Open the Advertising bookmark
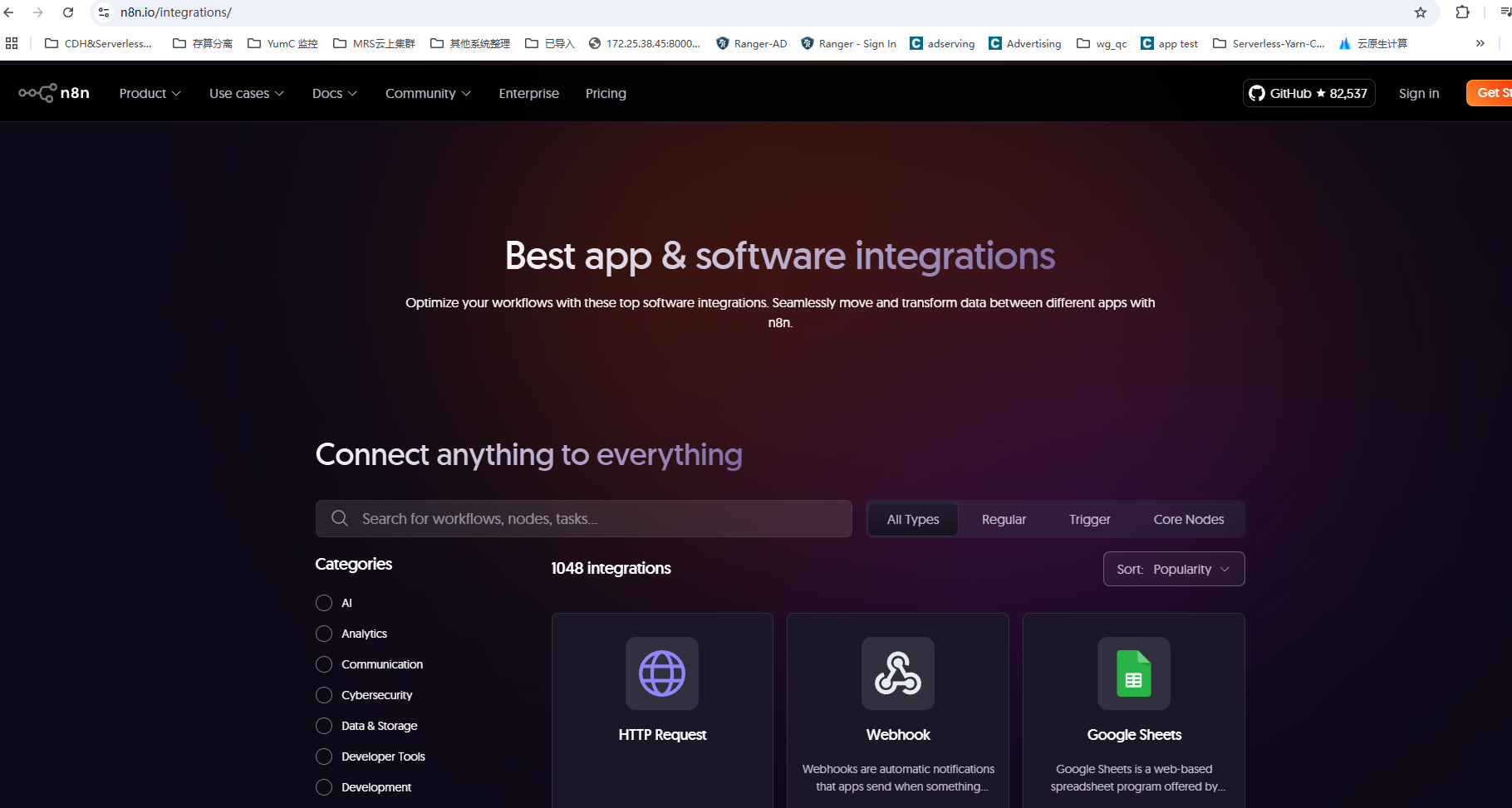The height and width of the screenshot is (808, 1512). click(1025, 43)
